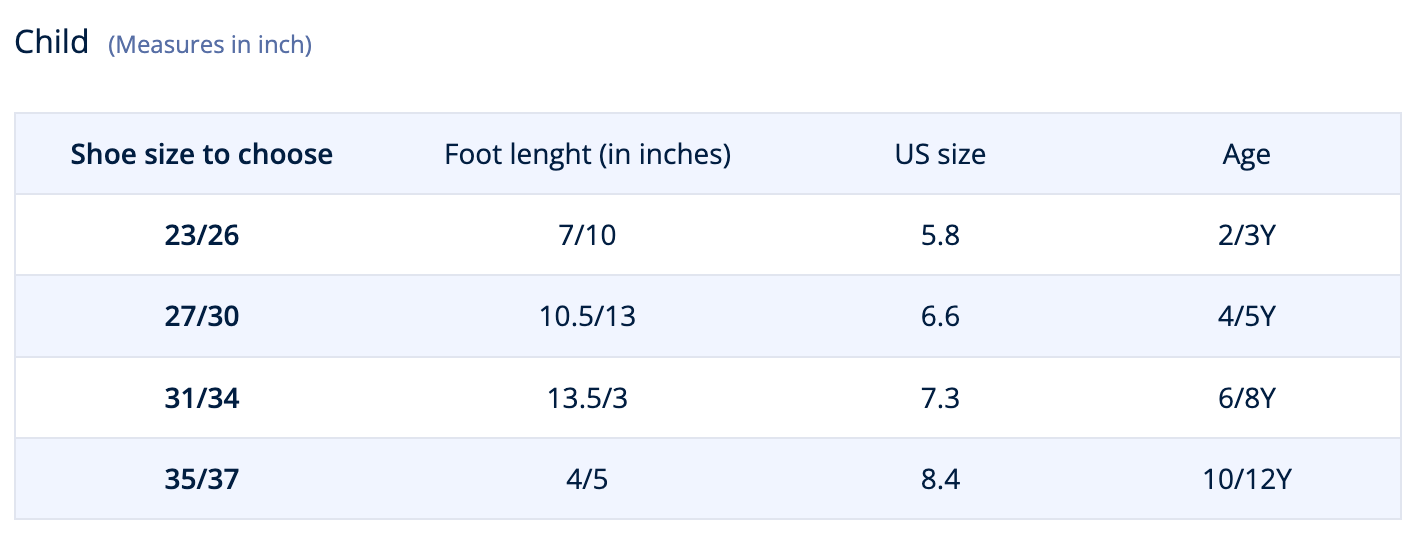Select the 7.3 US size cell

coord(940,398)
